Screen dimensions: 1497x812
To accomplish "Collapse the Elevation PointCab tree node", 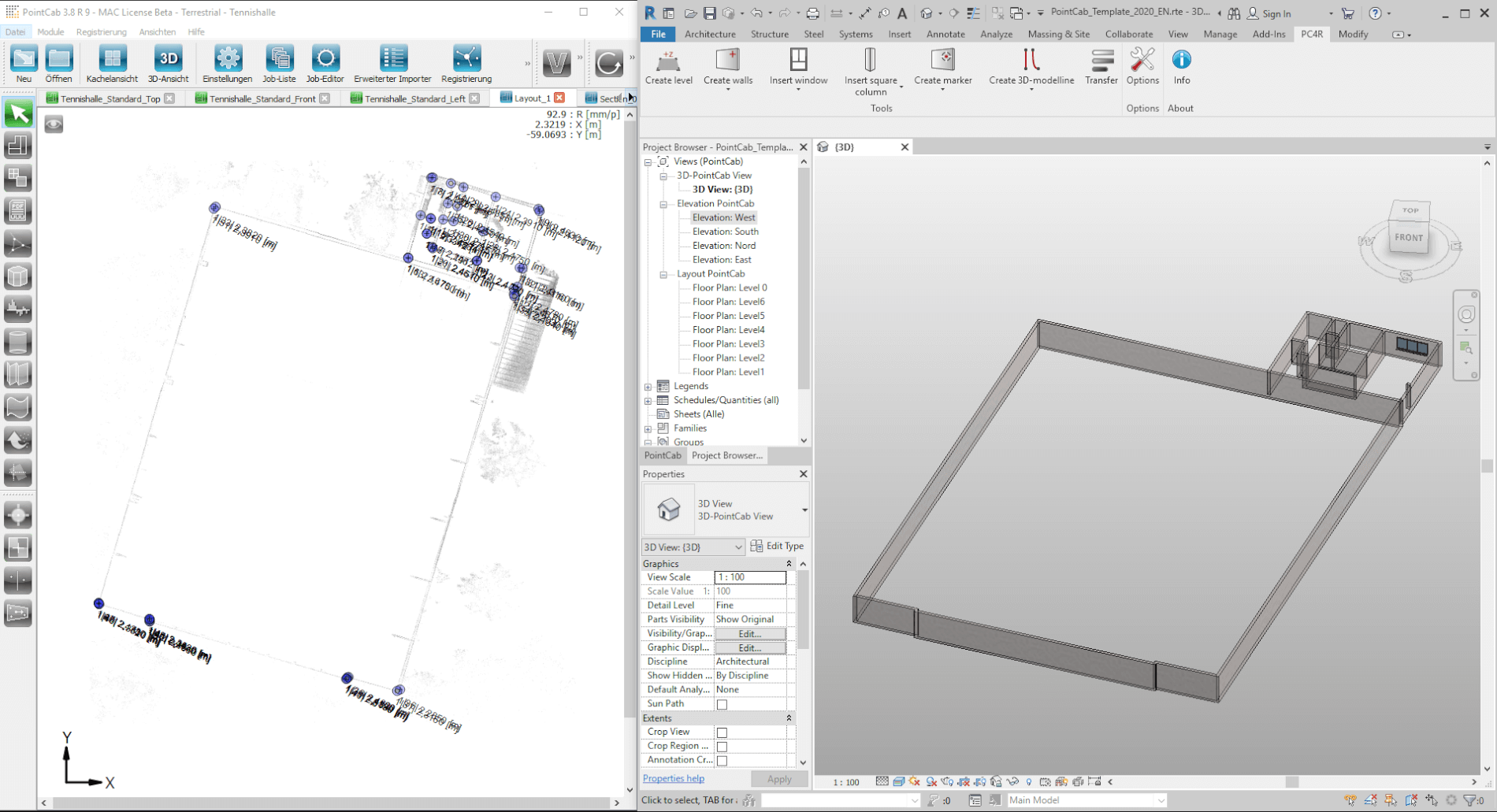I will (663, 204).
